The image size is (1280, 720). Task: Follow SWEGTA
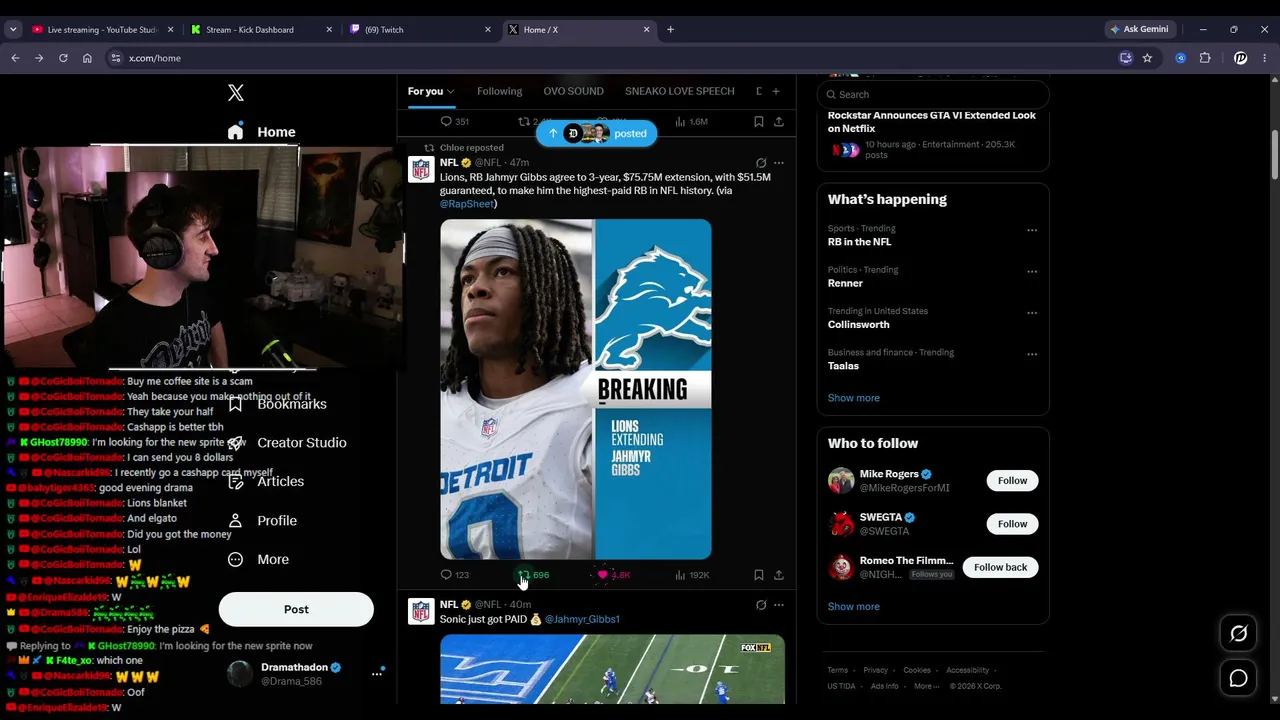(1012, 524)
